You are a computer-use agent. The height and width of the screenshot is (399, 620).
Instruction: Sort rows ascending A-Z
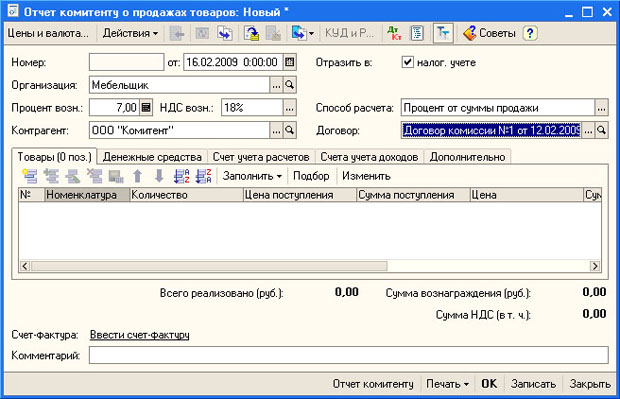coord(181,176)
